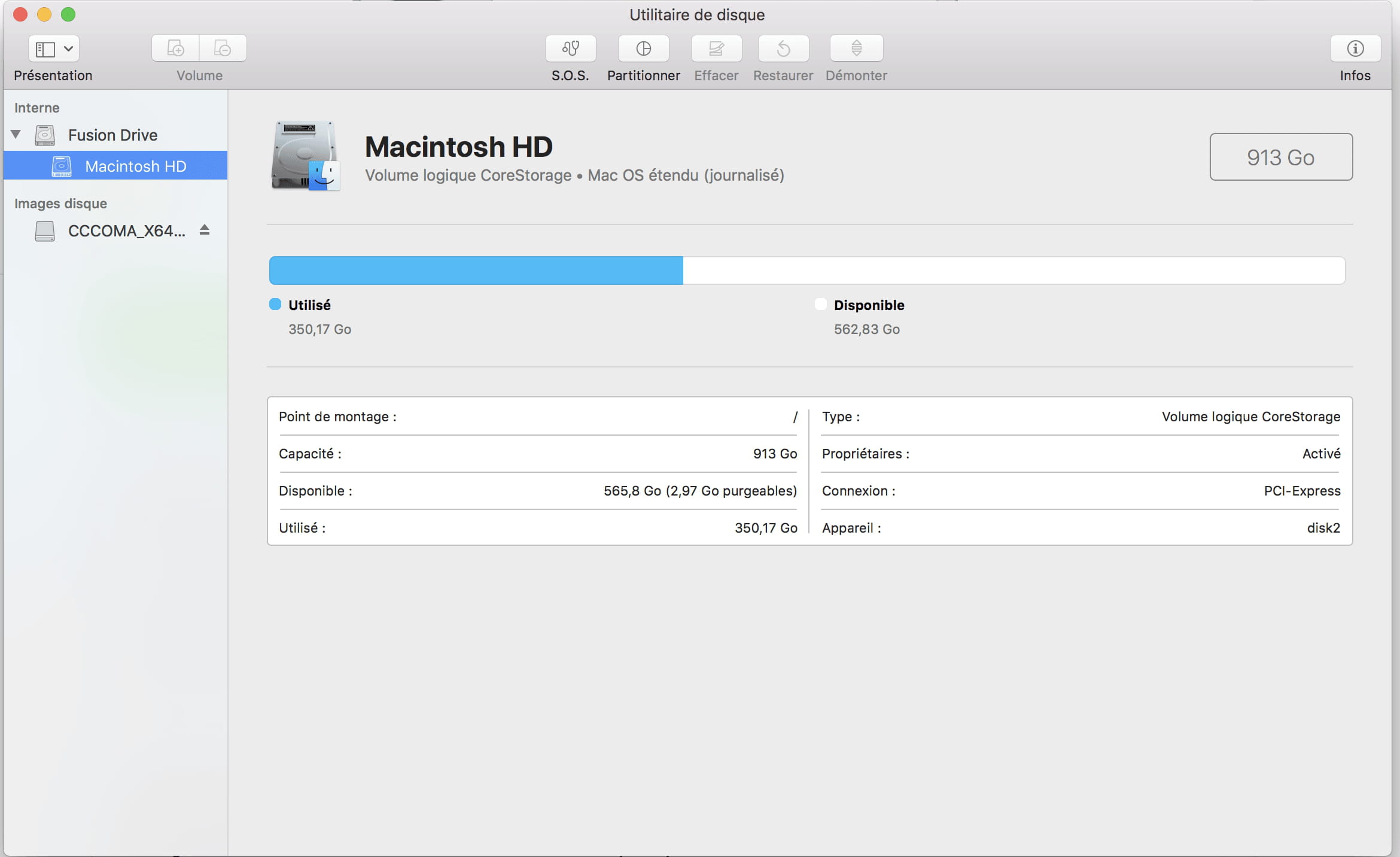Click the 'PCI-Express' Connexion value

point(1302,491)
